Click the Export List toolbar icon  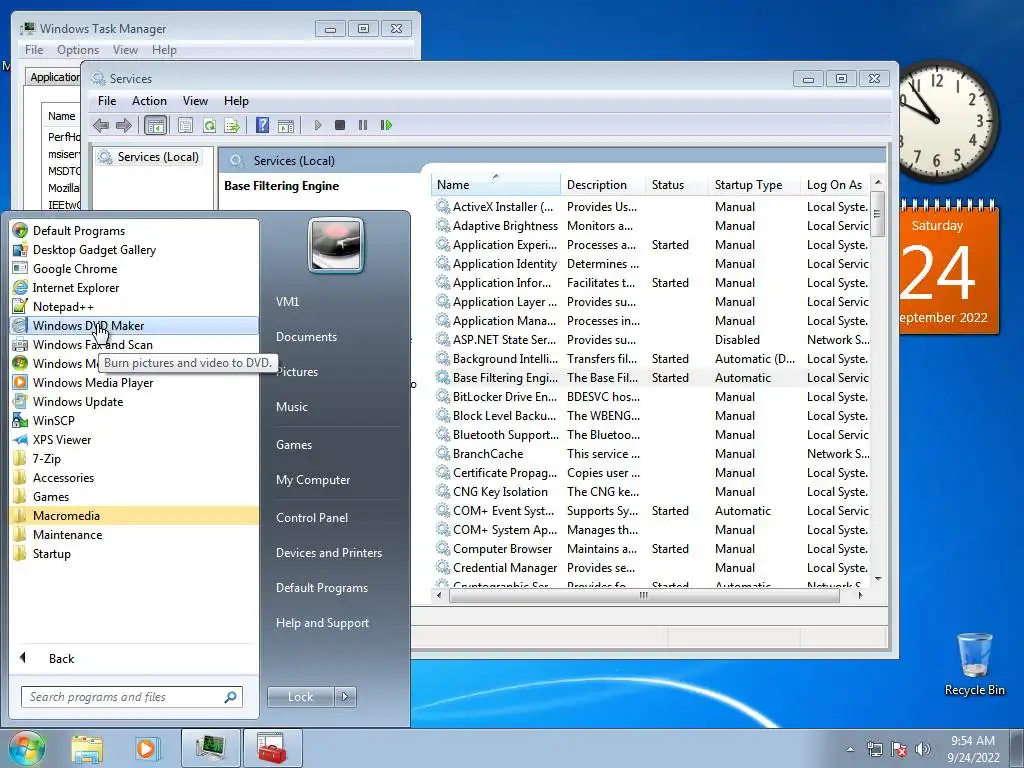tap(232, 125)
